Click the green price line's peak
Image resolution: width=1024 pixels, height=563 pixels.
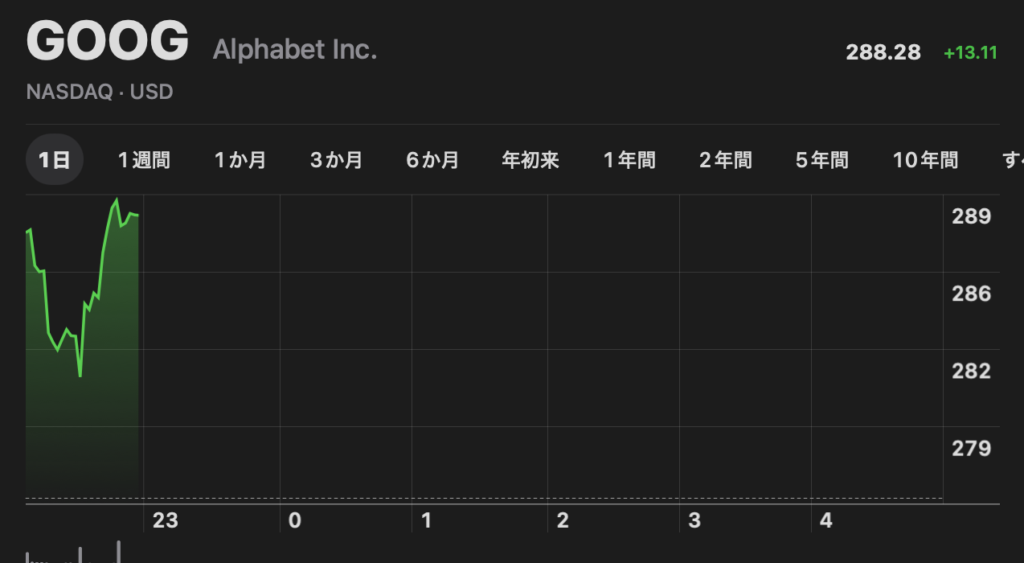coord(116,200)
